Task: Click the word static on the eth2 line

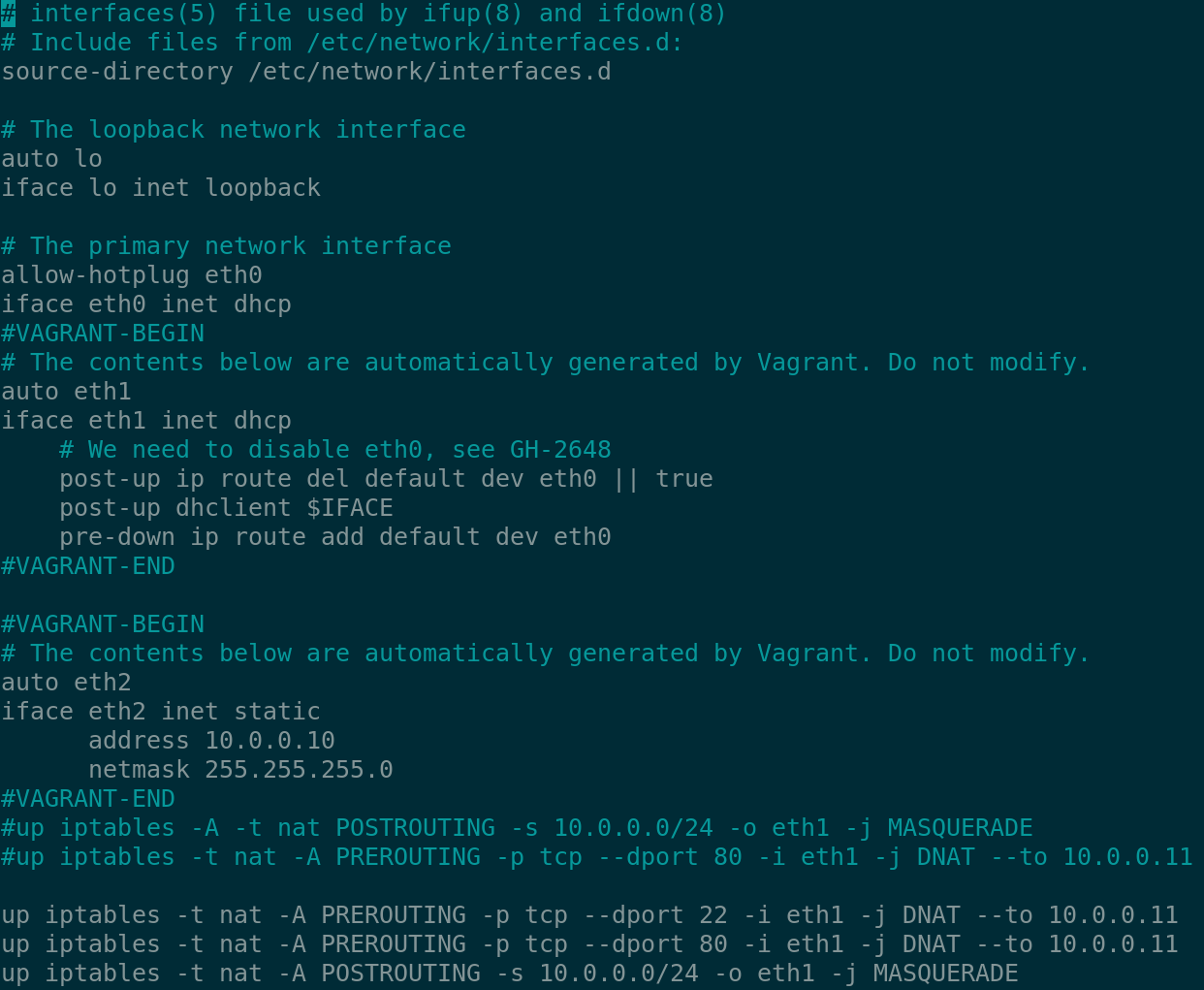Action: 277,712
